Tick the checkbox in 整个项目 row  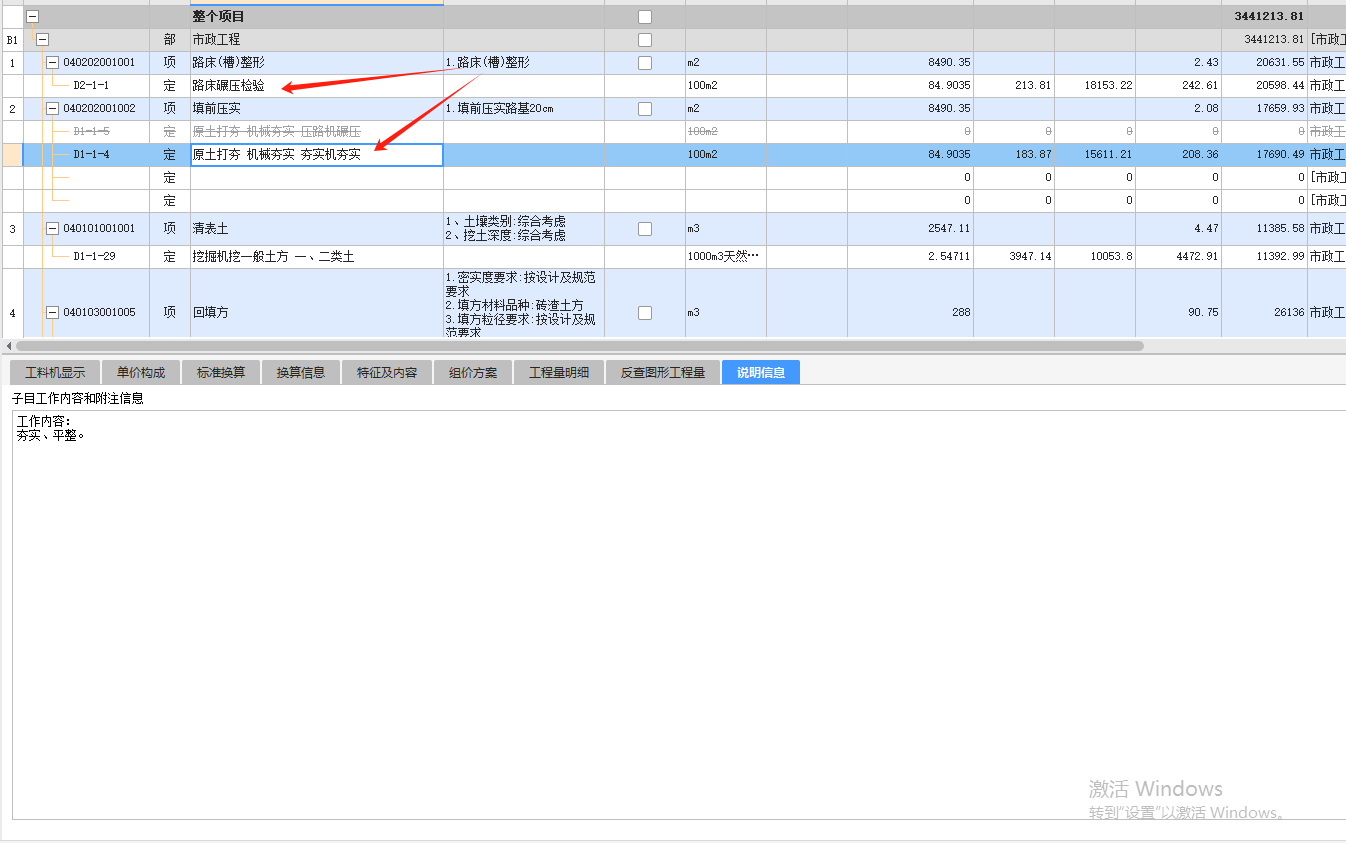[x=645, y=17]
